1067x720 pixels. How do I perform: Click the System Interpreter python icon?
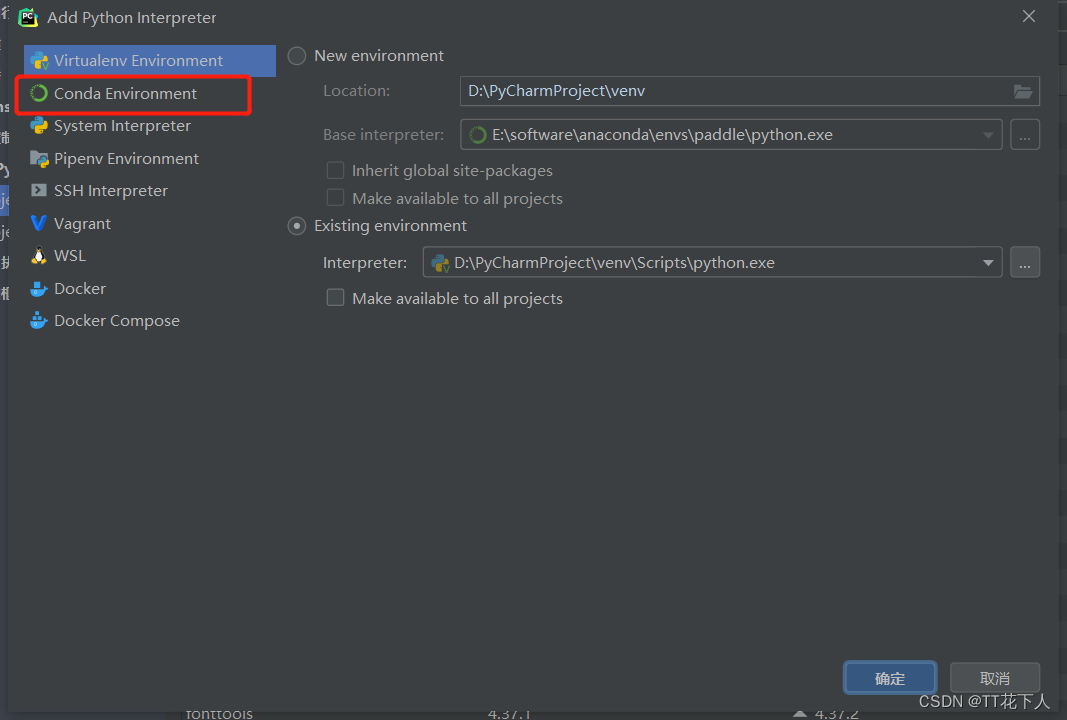coord(39,126)
